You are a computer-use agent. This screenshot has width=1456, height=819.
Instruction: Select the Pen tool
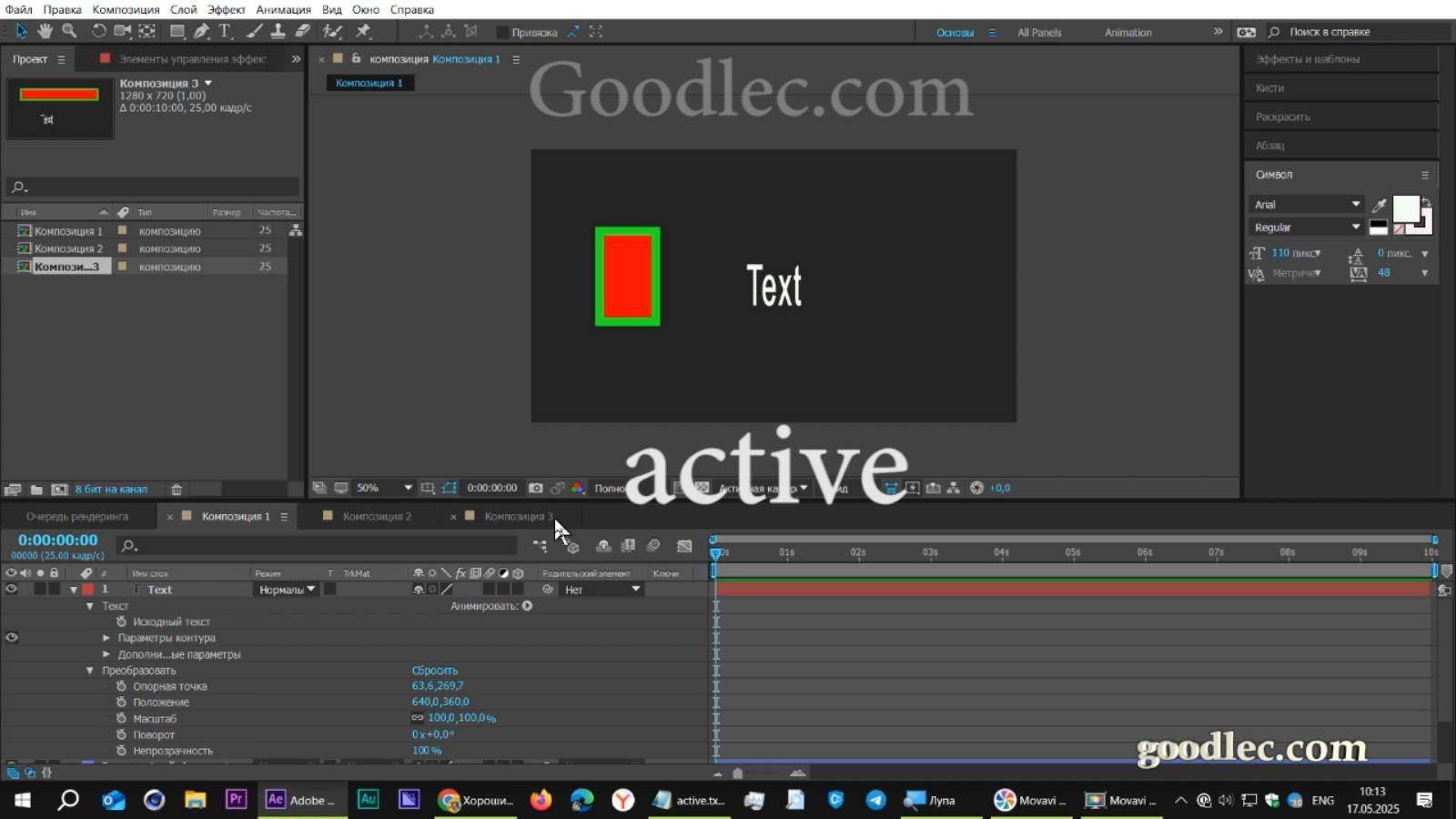pyautogui.click(x=203, y=32)
